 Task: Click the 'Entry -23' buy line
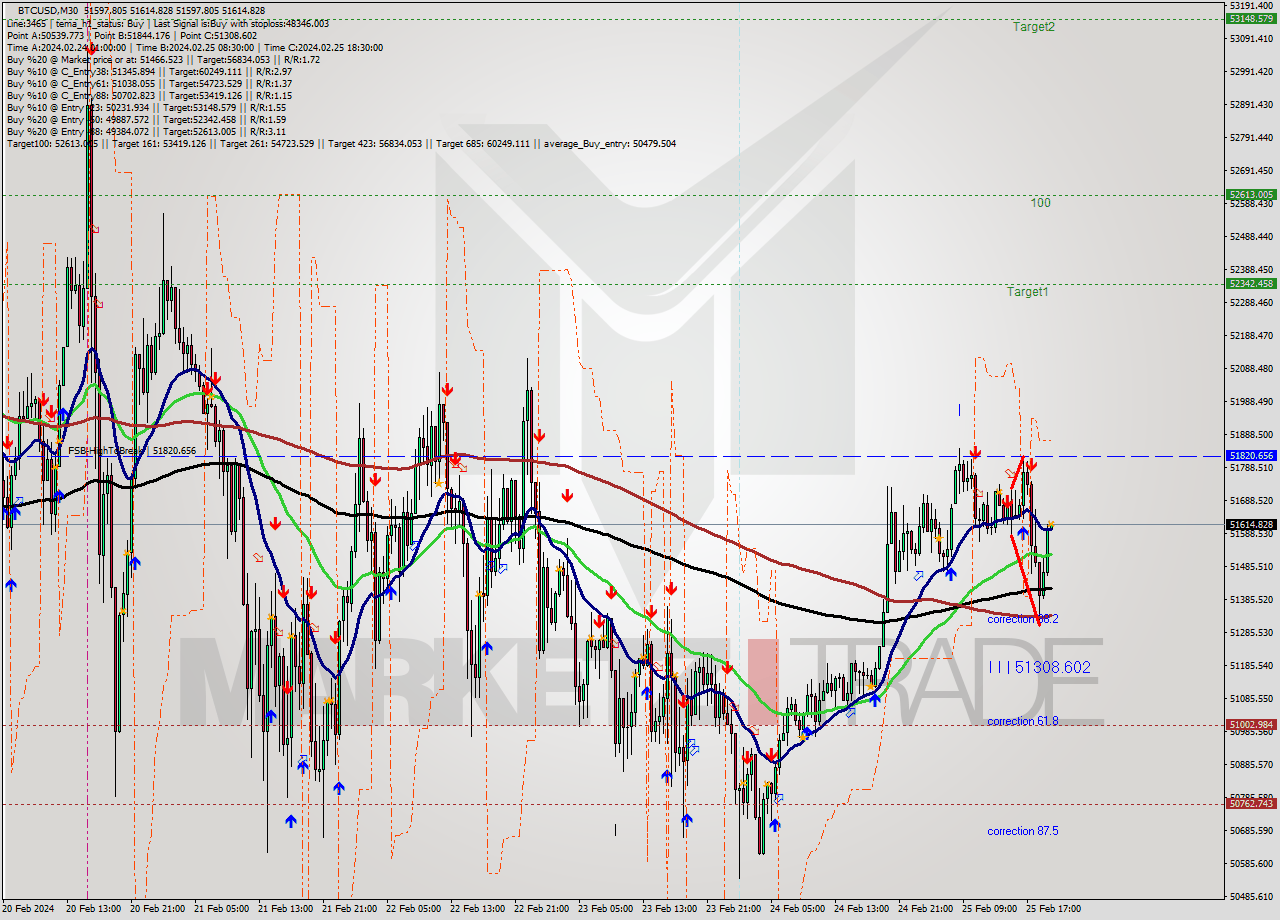(x=146, y=107)
